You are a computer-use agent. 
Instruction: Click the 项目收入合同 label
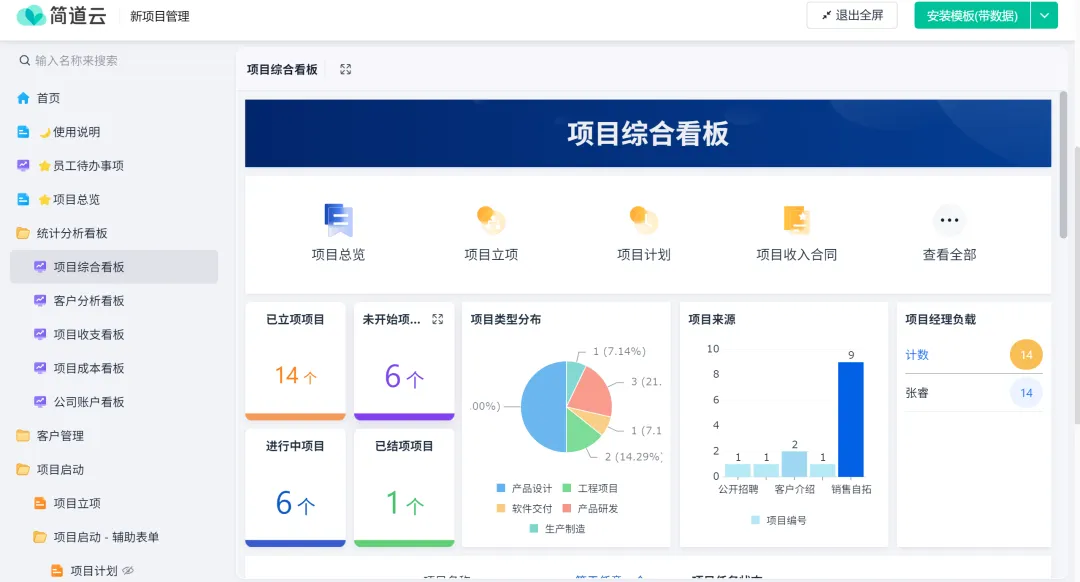click(797, 254)
